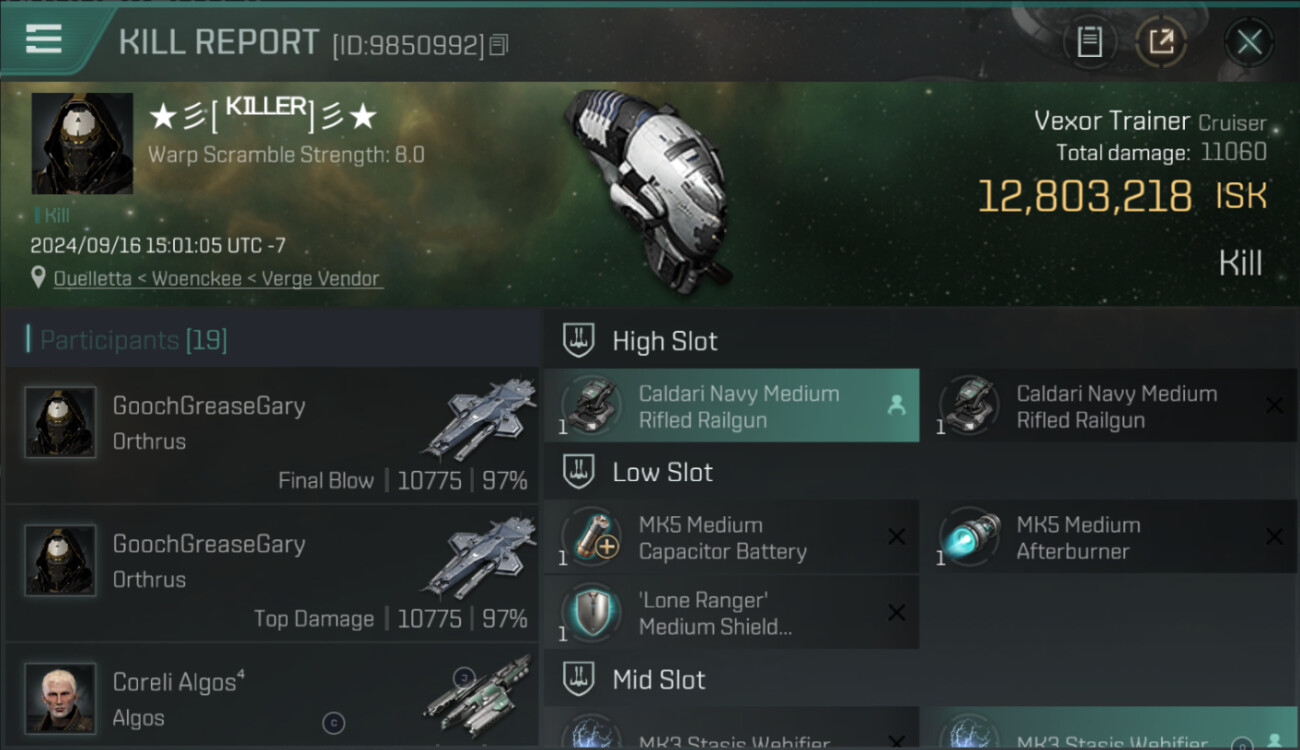1300x750 pixels.
Task: Copy the kill report ID
Action: 499,44
